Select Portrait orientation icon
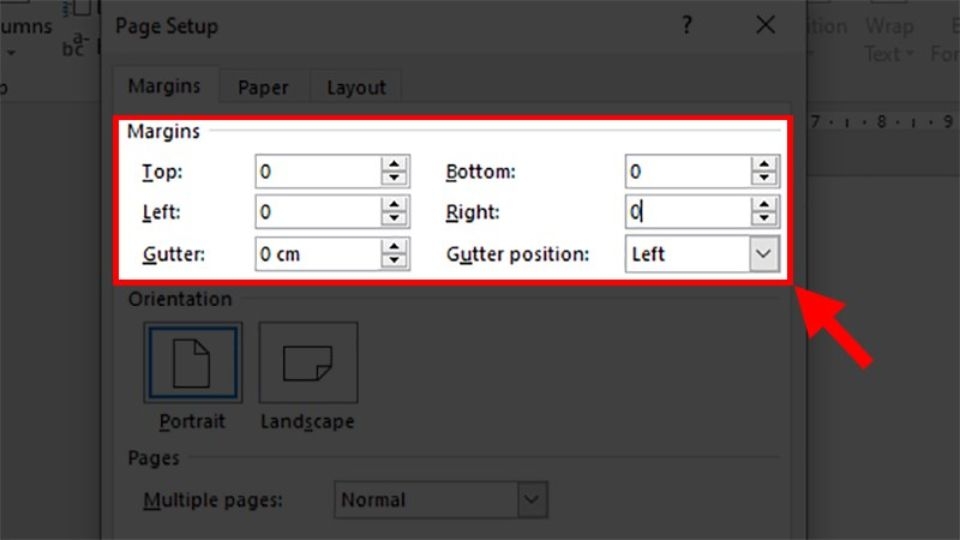Image resolution: width=960 pixels, height=540 pixels. coord(192,362)
